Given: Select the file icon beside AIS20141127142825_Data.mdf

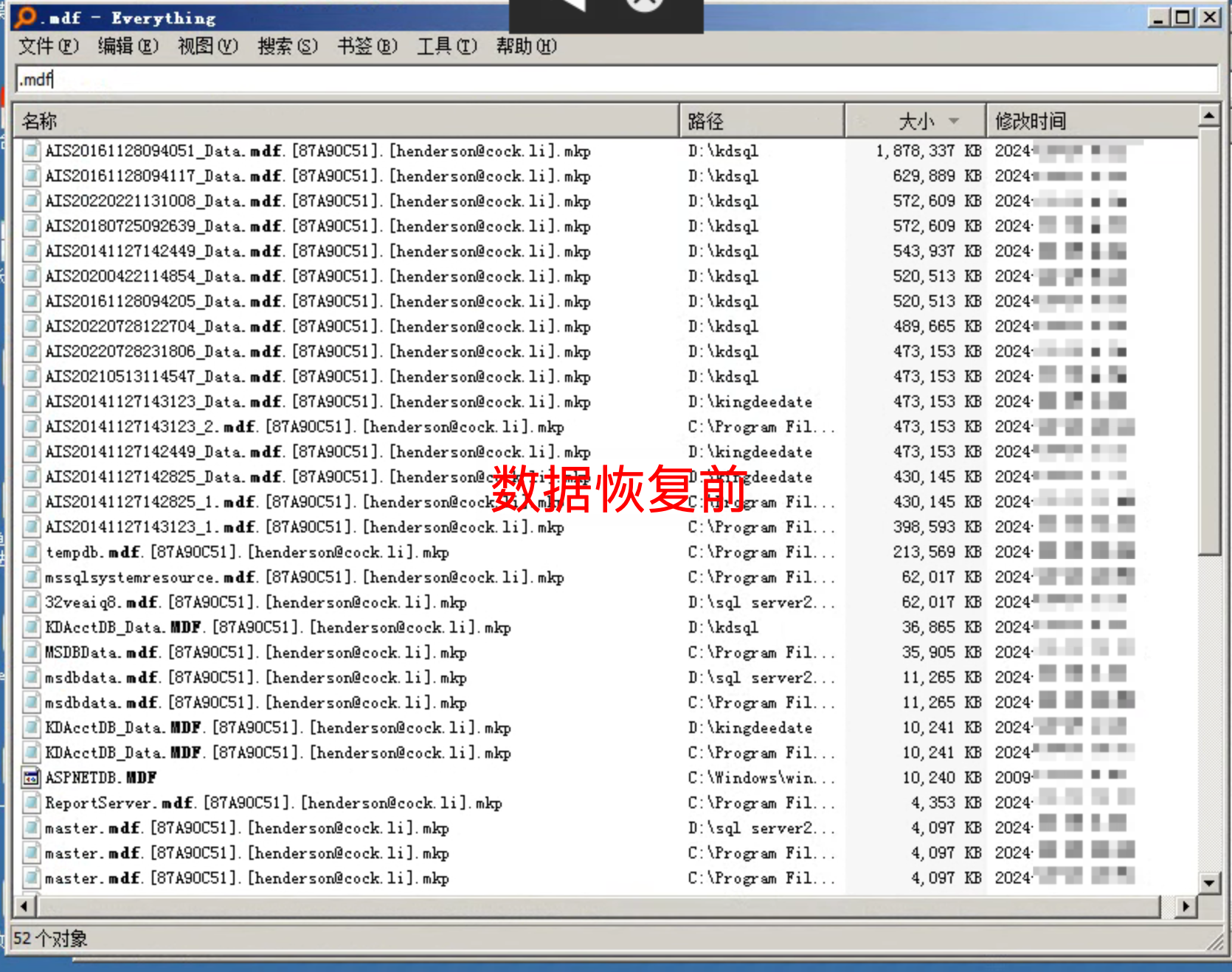Looking at the screenshot, I should [x=31, y=477].
